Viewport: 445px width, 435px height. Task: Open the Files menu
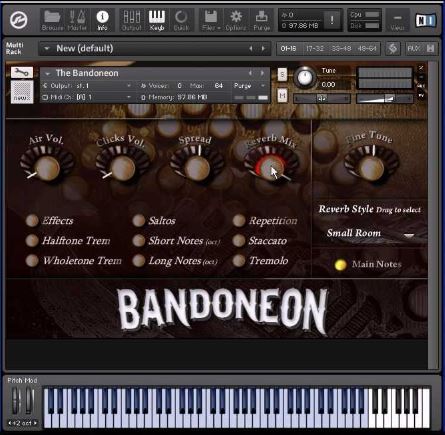coord(211,20)
